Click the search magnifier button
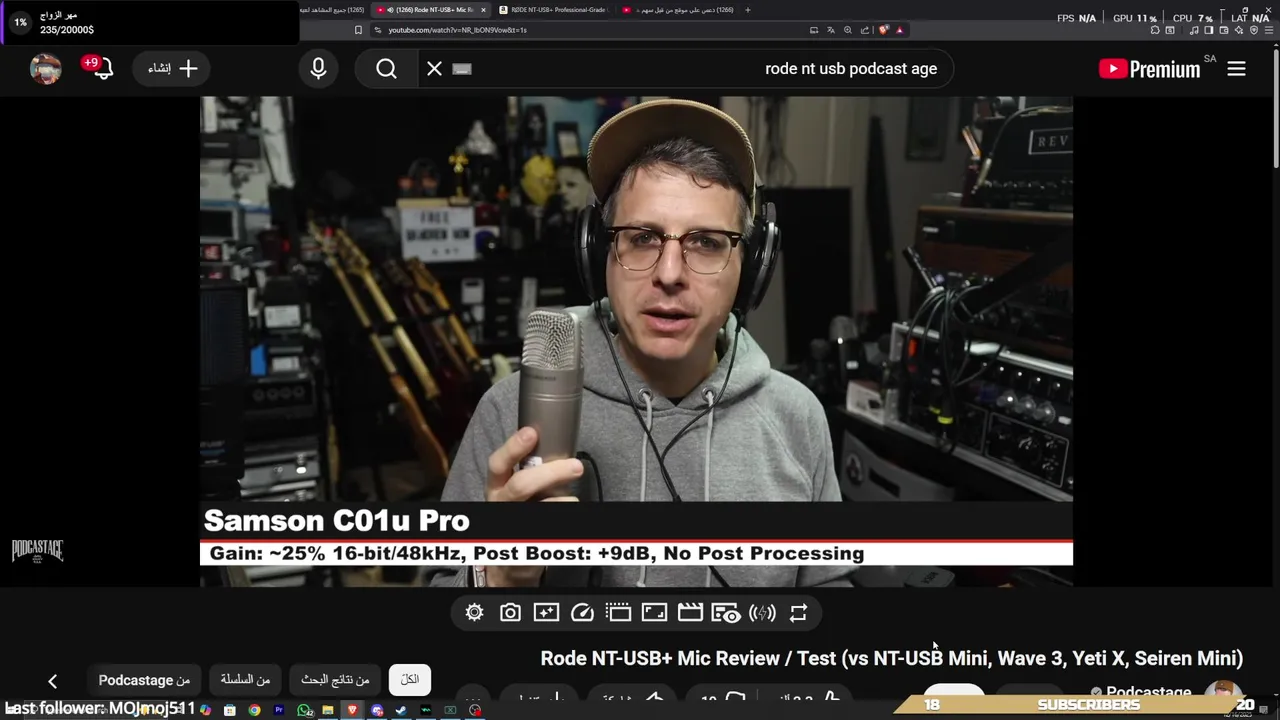 click(387, 68)
